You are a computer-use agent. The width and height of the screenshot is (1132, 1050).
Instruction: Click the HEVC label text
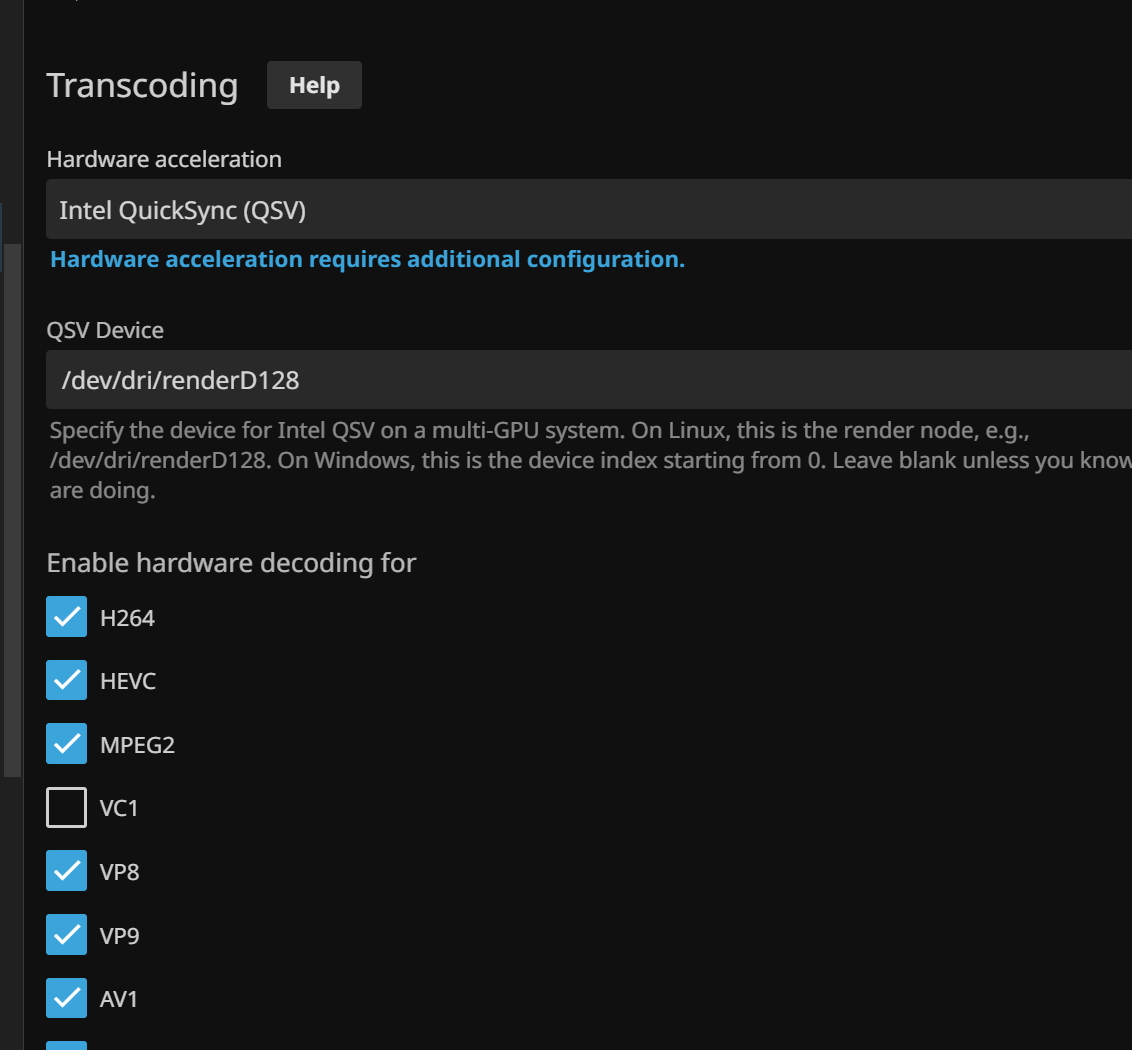(128, 681)
